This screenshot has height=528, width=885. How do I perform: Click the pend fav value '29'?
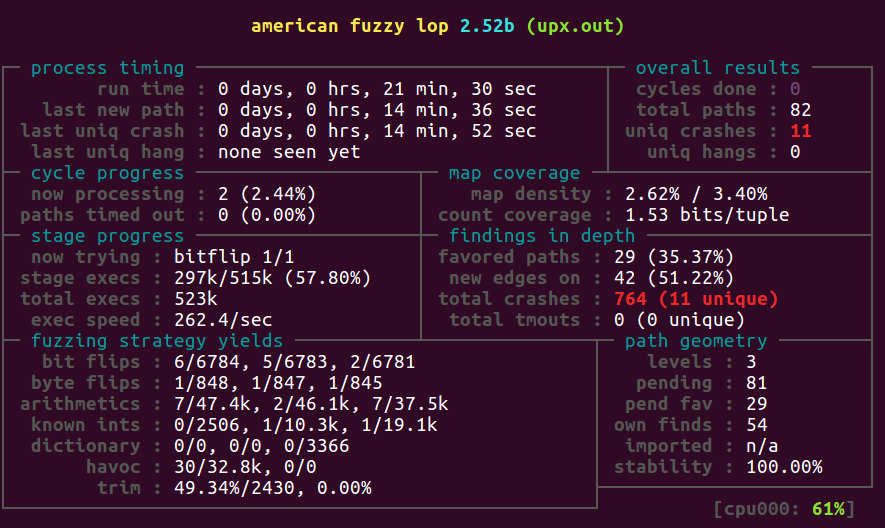point(756,404)
